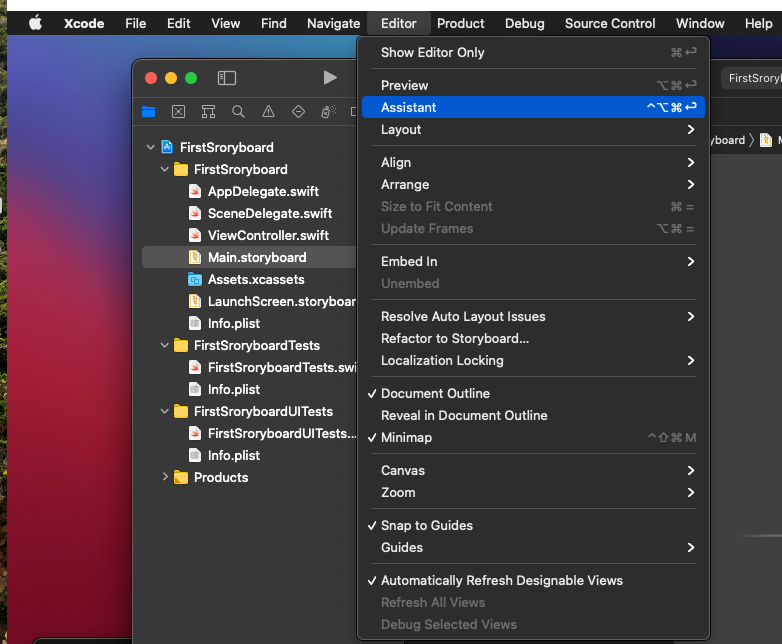
Task: Toggle Automatically Refresh Designable Views
Action: point(533,580)
